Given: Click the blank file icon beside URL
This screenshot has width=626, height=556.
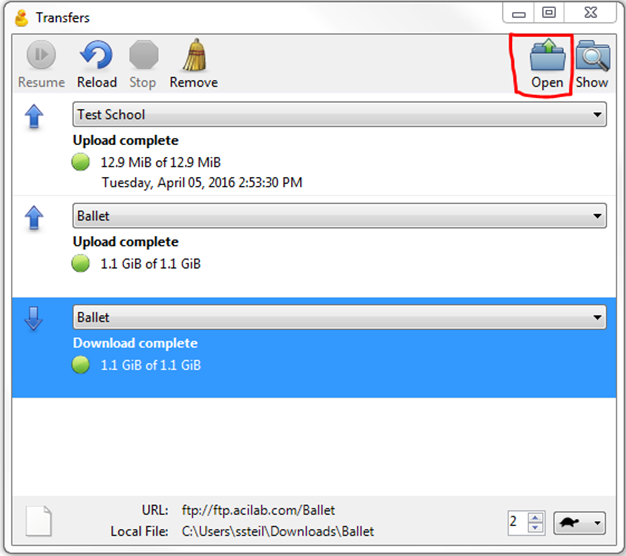Looking at the screenshot, I should (x=38, y=521).
